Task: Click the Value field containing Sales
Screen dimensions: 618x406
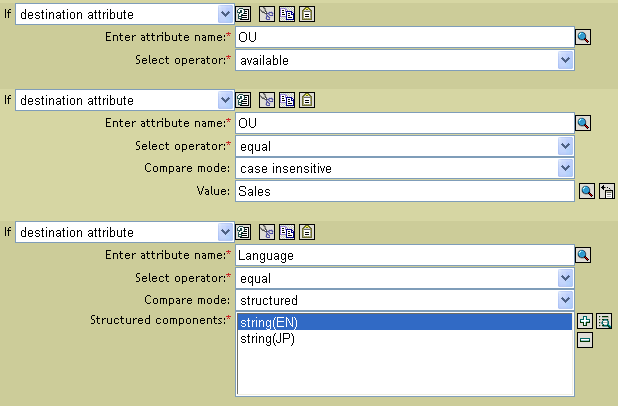Action: tap(402, 191)
